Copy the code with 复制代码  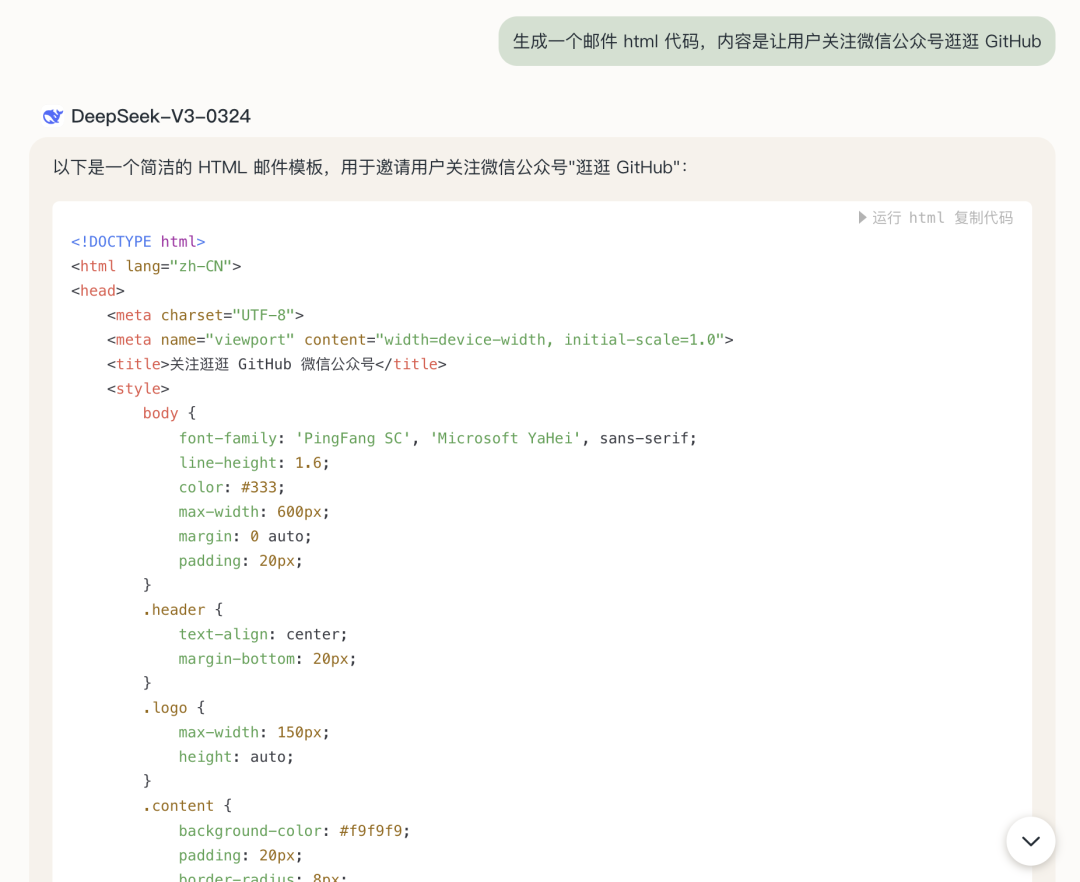click(x=984, y=218)
